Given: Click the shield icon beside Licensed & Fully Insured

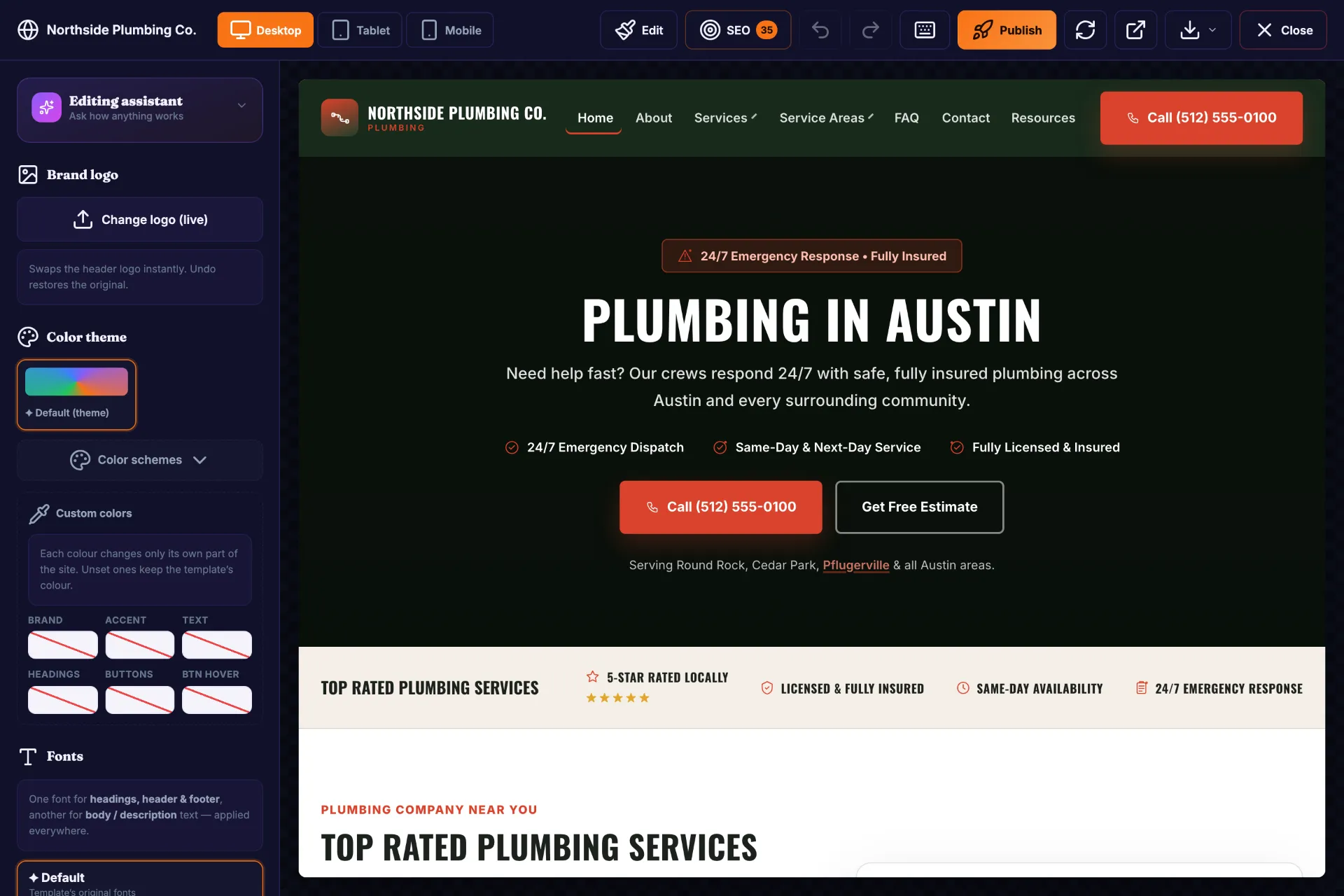Looking at the screenshot, I should tap(767, 688).
